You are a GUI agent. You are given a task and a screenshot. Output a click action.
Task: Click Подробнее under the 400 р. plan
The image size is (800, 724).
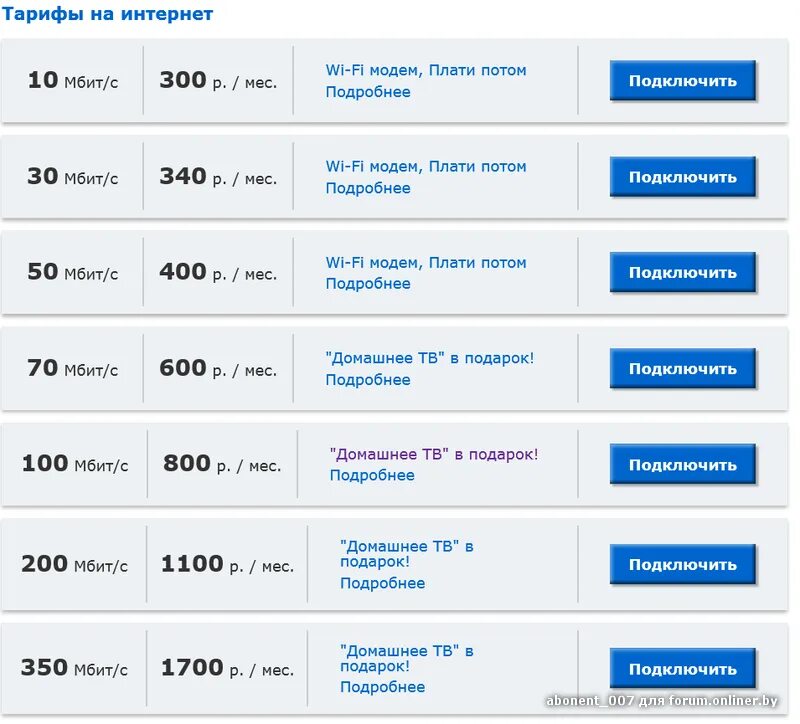click(x=368, y=284)
